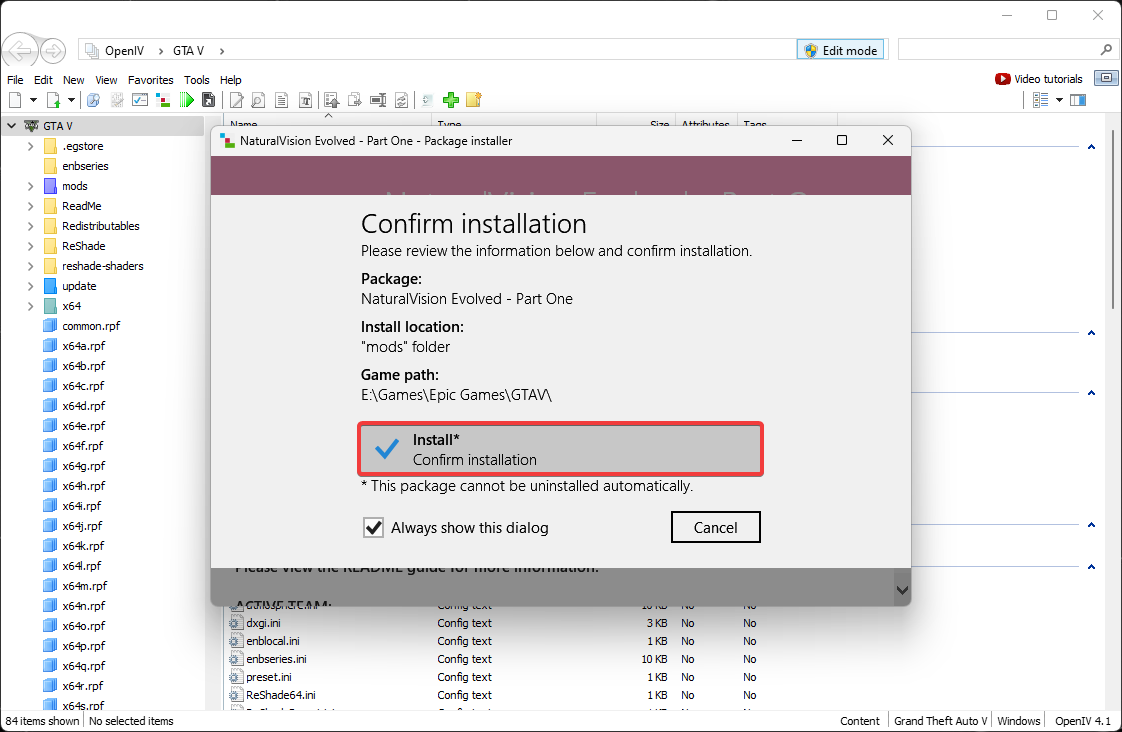Screen dimensions: 1122x732
Task: Expand the x64 folder node
Action: click(31, 306)
